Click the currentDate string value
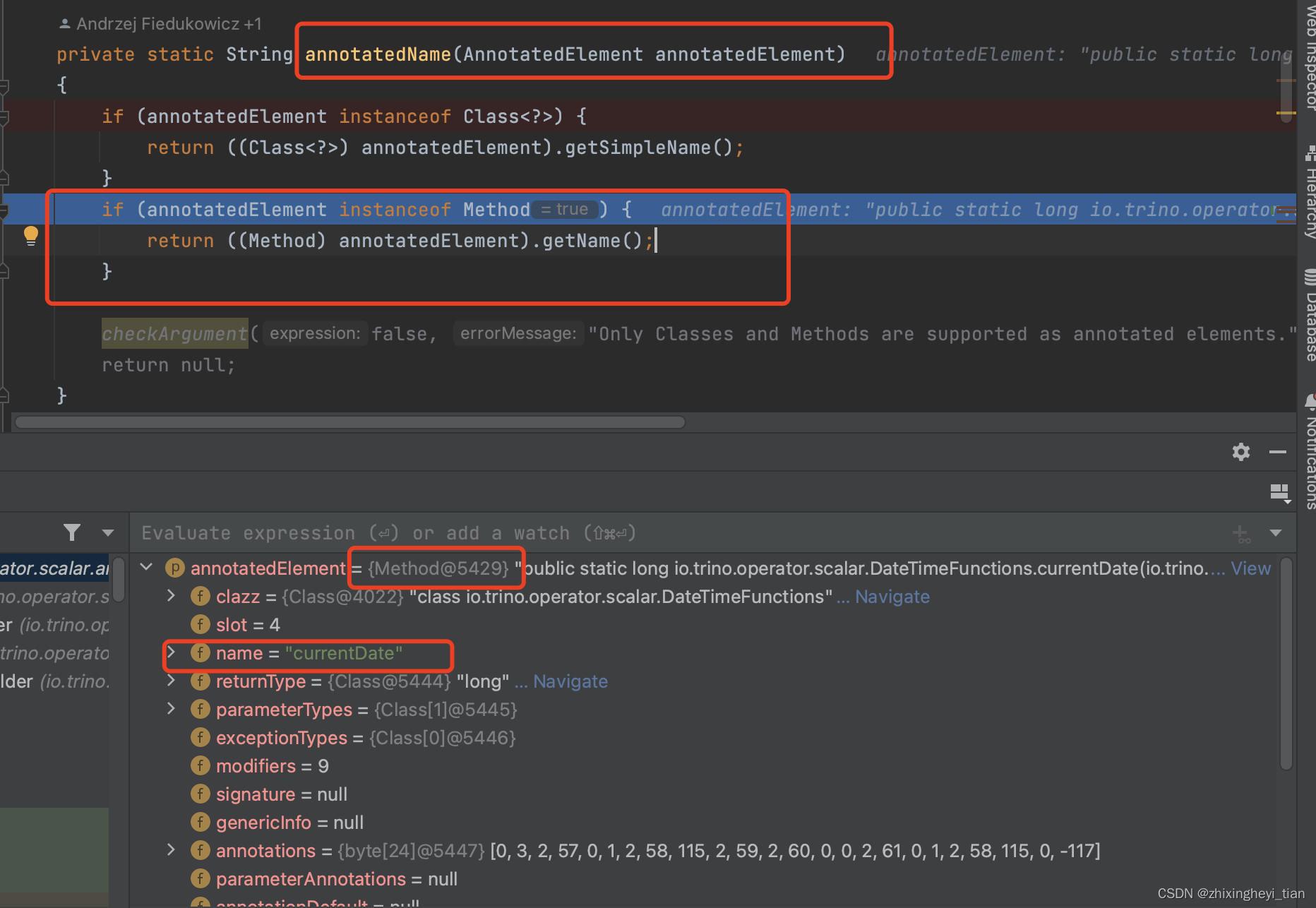 tap(344, 653)
